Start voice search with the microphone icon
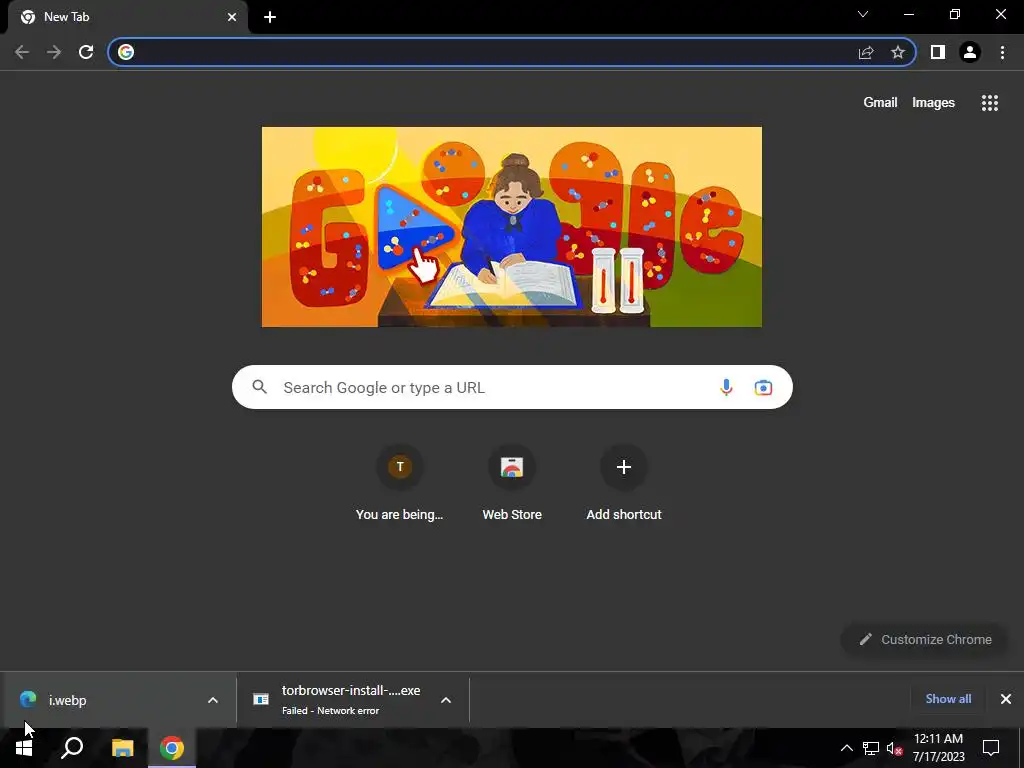The height and width of the screenshot is (768, 1024). coord(726,387)
